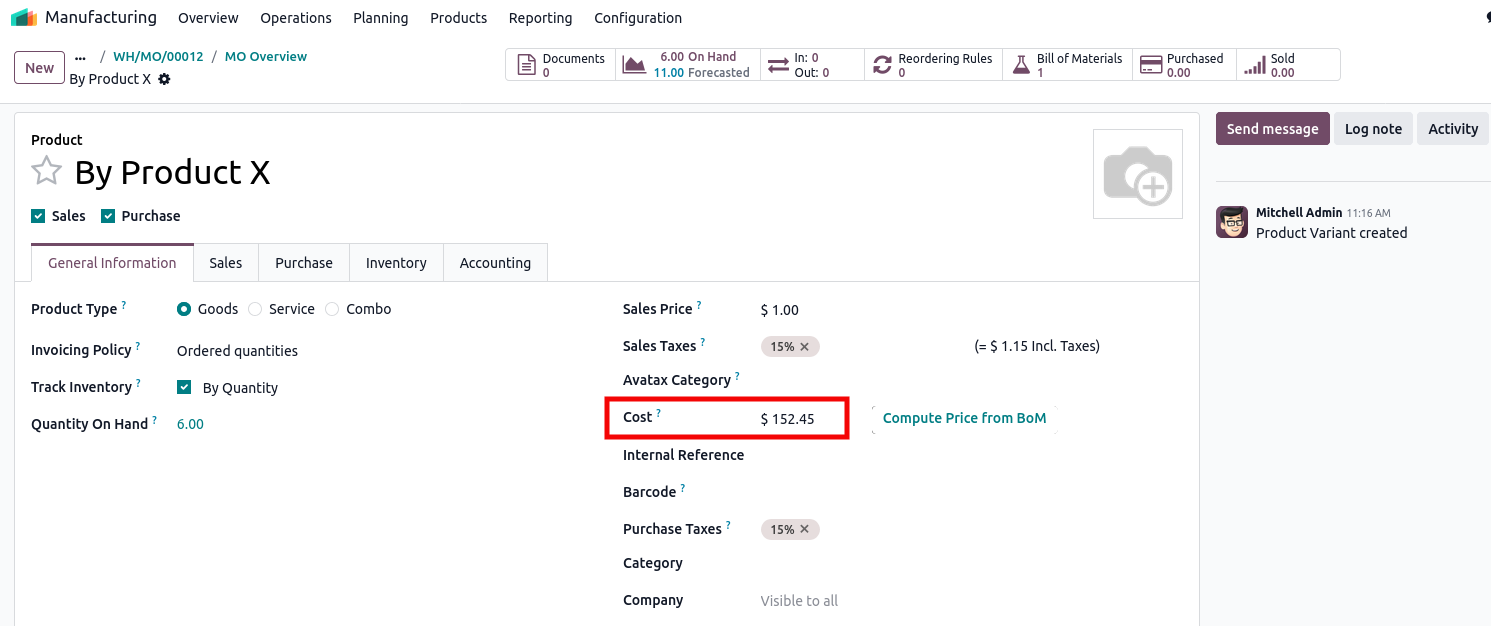This screenshot has height=626, width=1491.
Task: Toggle the favorite star for By Product X
Action: click(46, 172)
